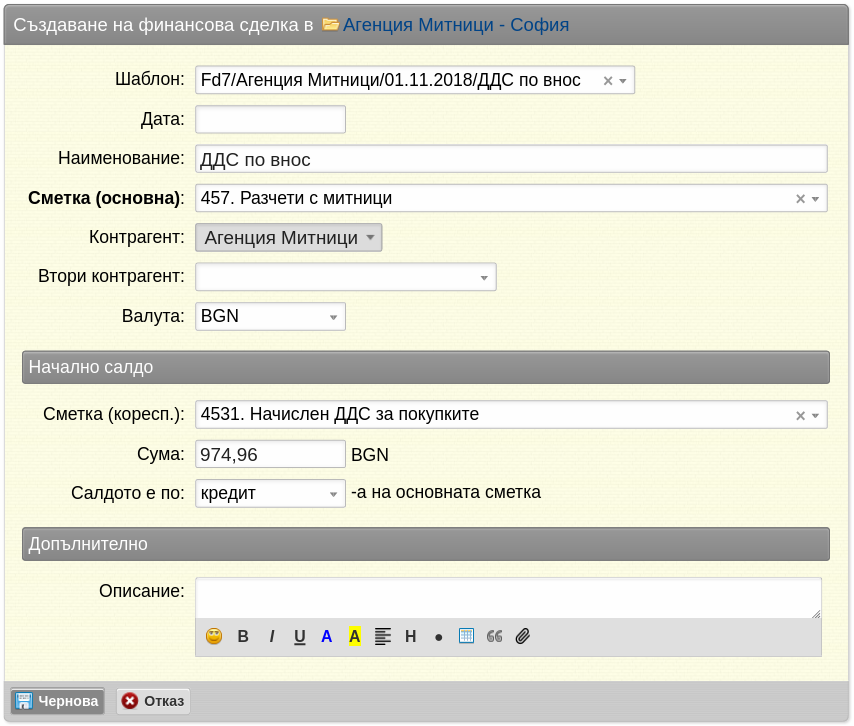Expand the Контрагент dropdown Агенция Митници

pos(289,237)
